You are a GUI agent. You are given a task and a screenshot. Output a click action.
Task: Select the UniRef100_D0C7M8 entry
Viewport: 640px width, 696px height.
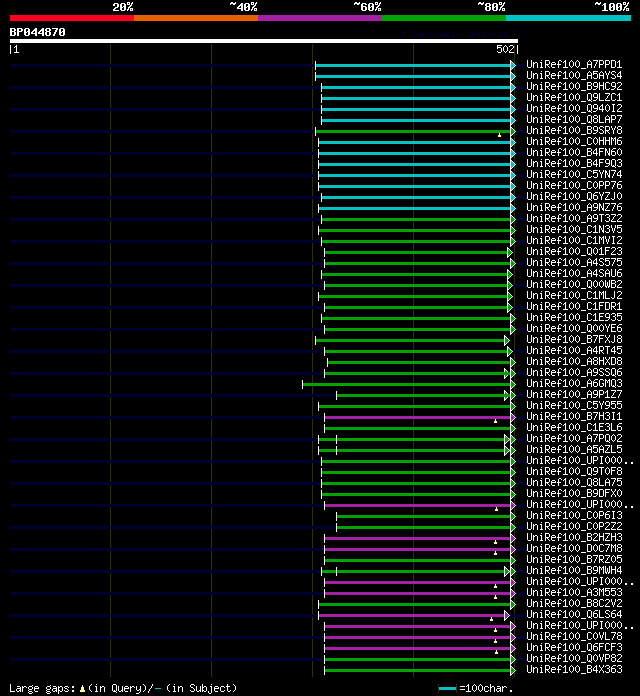click(574, 549)
